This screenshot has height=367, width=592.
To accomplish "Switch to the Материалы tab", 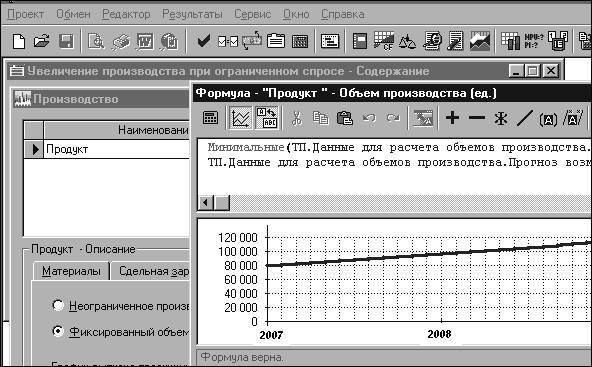I will 71,271.
